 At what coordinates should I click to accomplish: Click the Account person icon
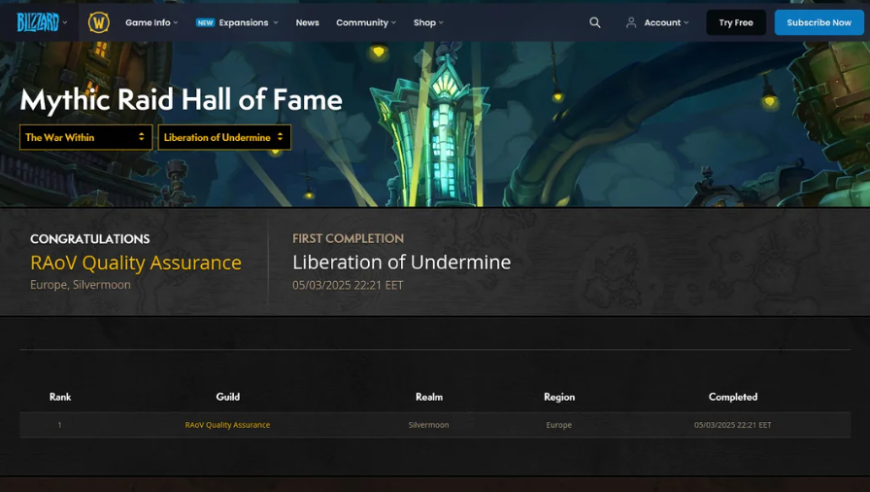tap(631, 23)
